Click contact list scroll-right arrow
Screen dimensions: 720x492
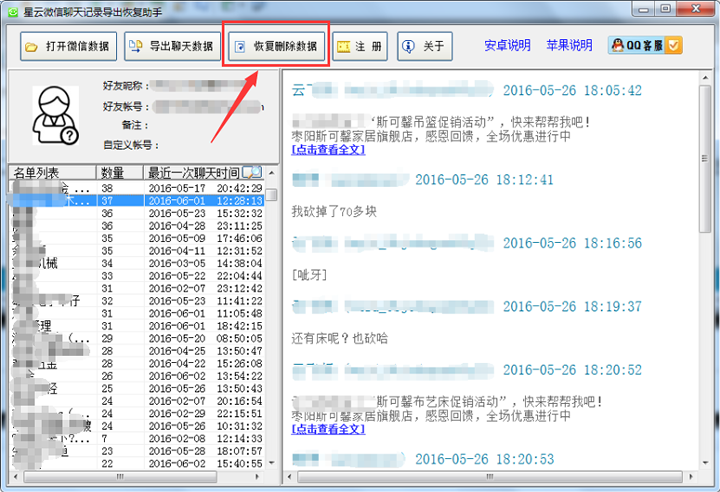(258, 477)
